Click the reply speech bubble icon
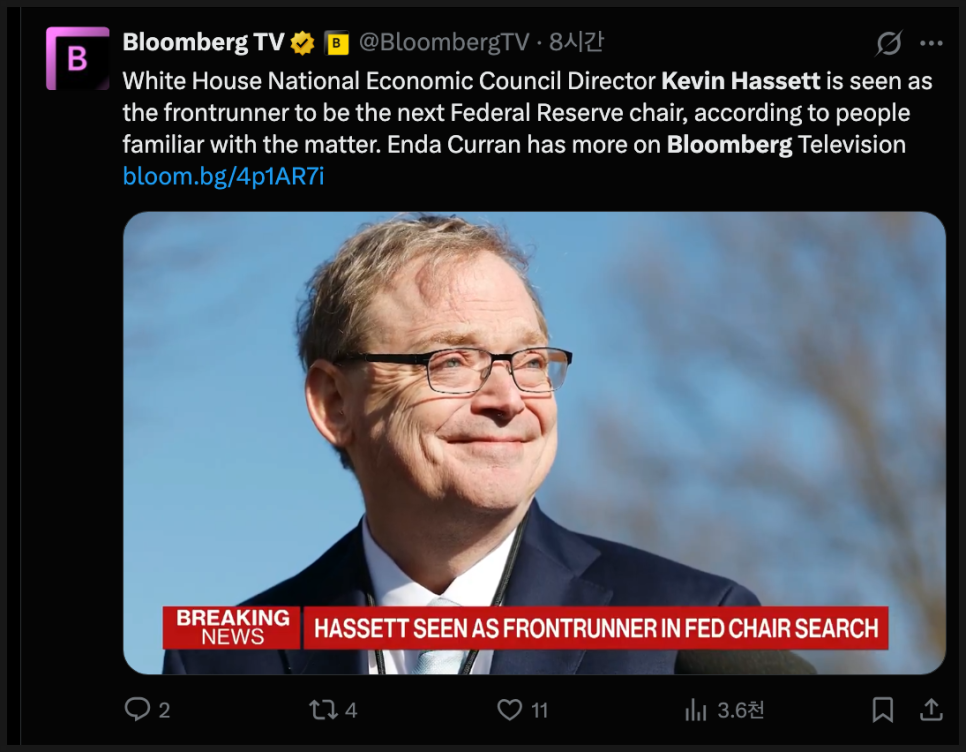Viewport: 966px width, 752px height. pos(137,709)
